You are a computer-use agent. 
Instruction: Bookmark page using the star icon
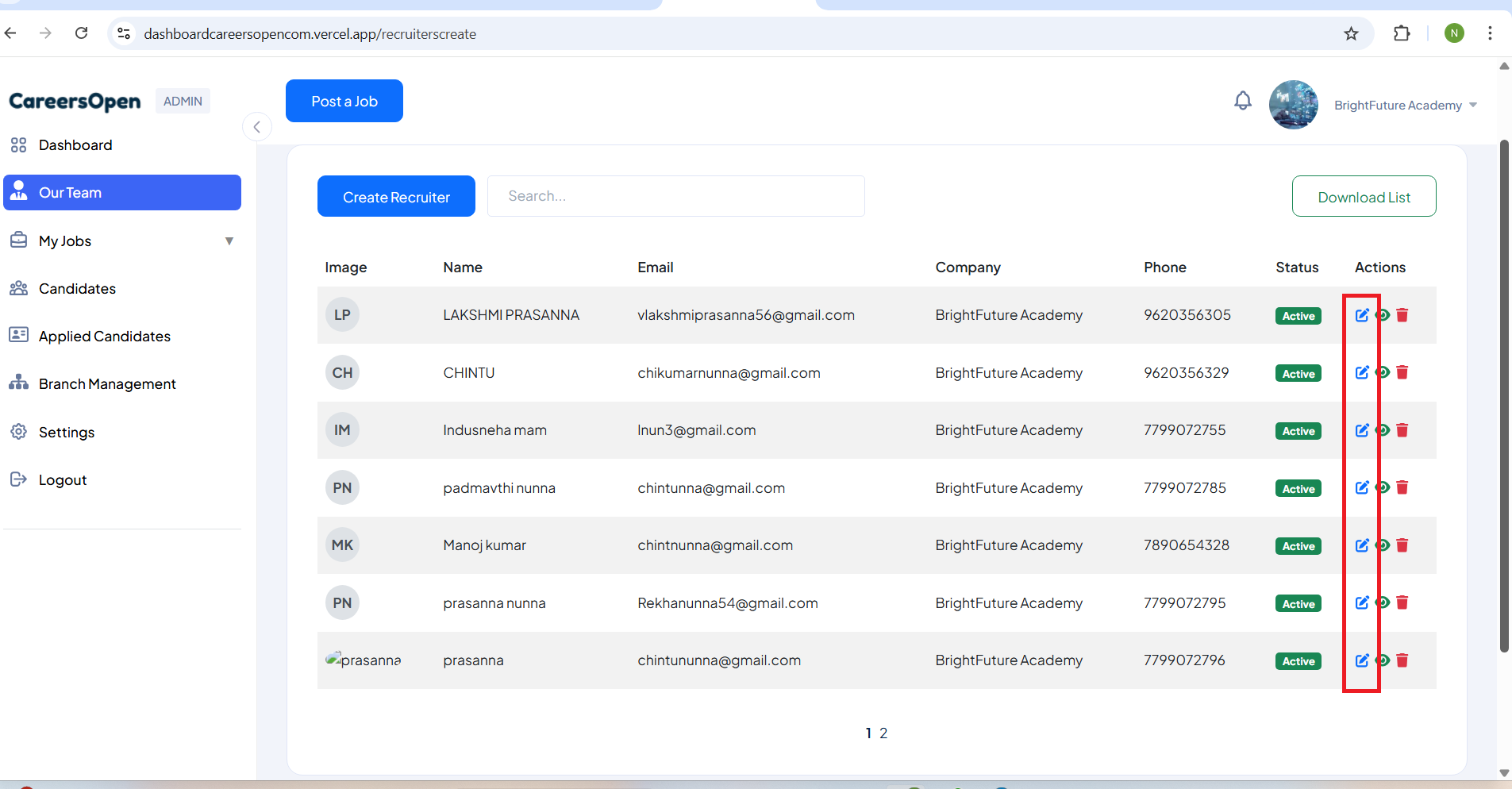[1351, 33]
